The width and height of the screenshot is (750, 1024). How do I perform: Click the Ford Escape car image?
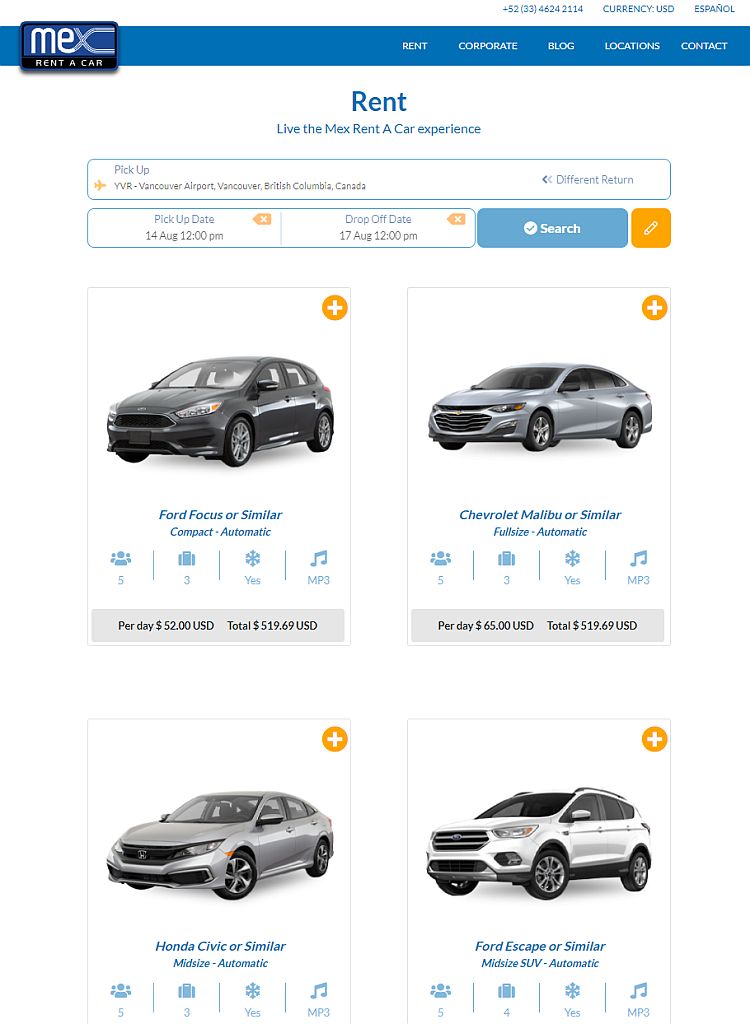click(539, 842)
